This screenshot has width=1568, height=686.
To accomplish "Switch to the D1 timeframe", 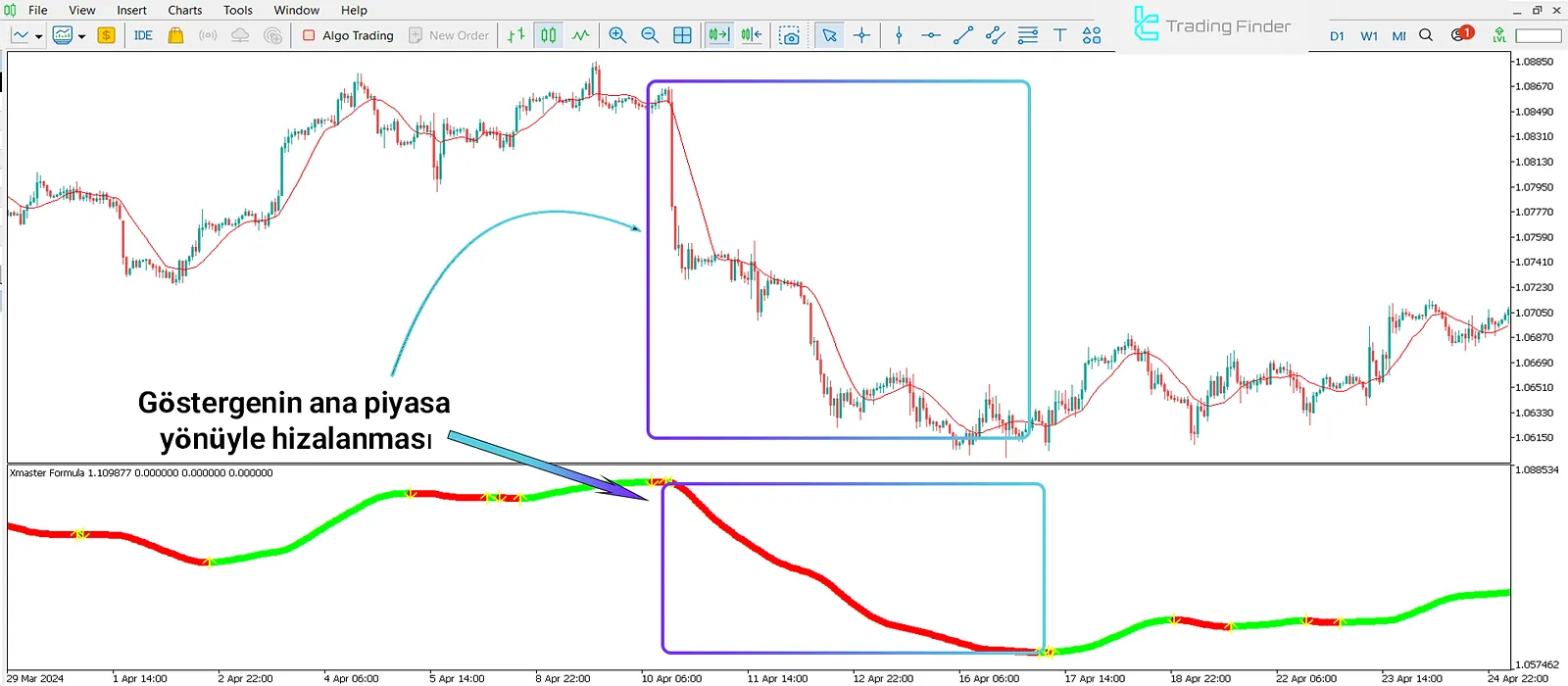I will click(1337, 36).
